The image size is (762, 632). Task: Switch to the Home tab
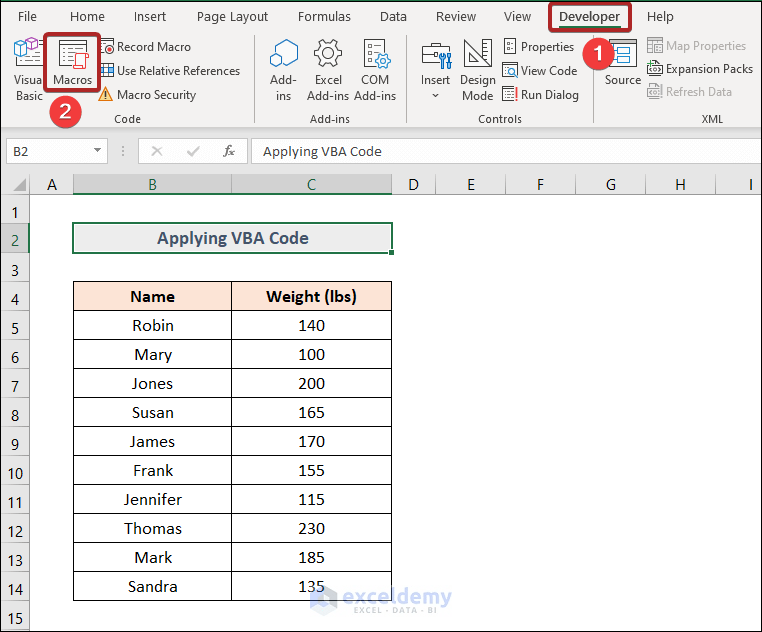click(x=87, y=17)
